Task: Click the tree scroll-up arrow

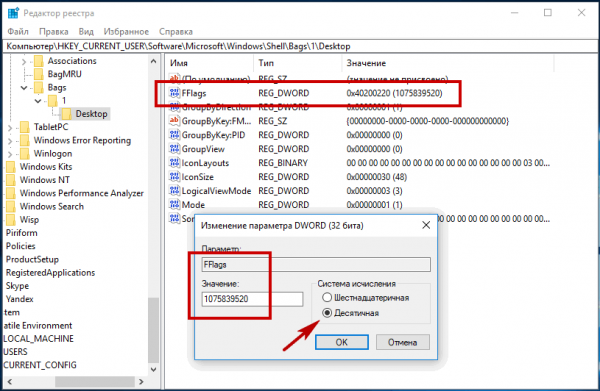Action: pyautogui.click(x=153, y=61)
